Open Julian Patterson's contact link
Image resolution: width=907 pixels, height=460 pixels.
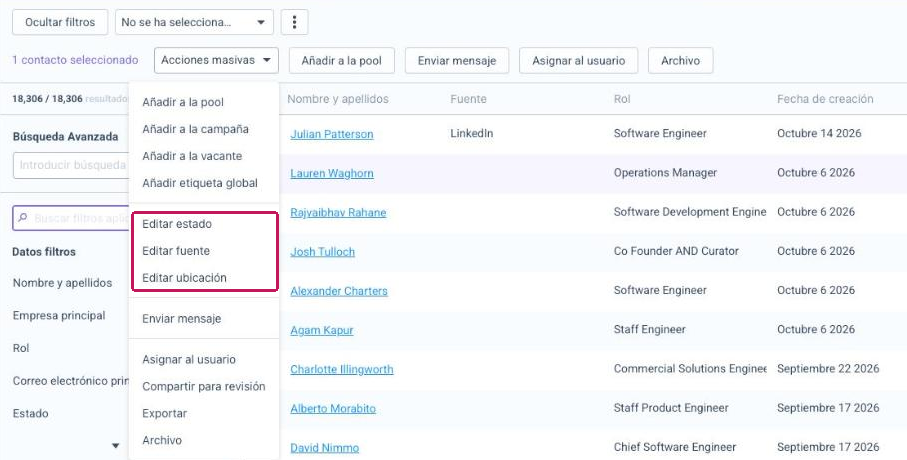tap(332, 134)
